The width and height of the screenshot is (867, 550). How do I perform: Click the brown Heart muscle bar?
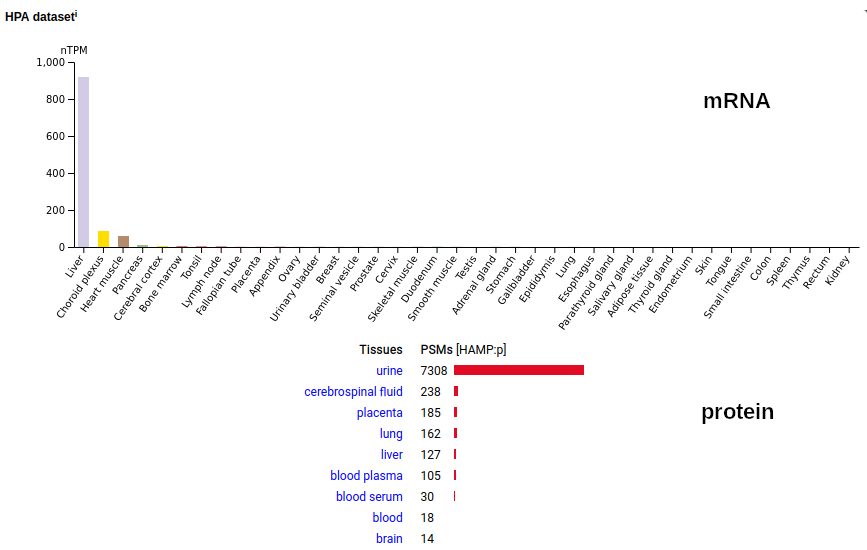(x=123, y=242)
